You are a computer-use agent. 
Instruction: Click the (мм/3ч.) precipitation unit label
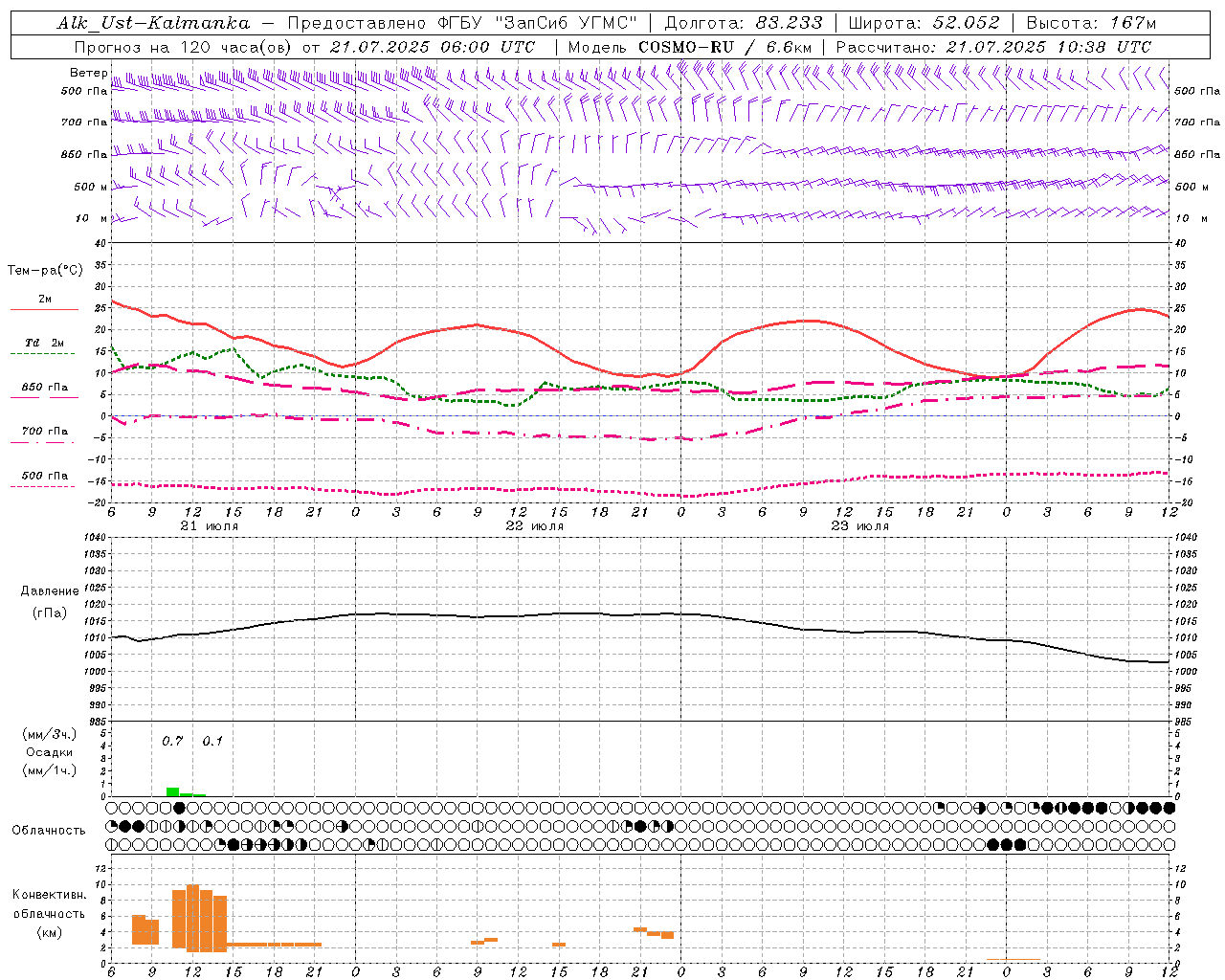(50, 734)
